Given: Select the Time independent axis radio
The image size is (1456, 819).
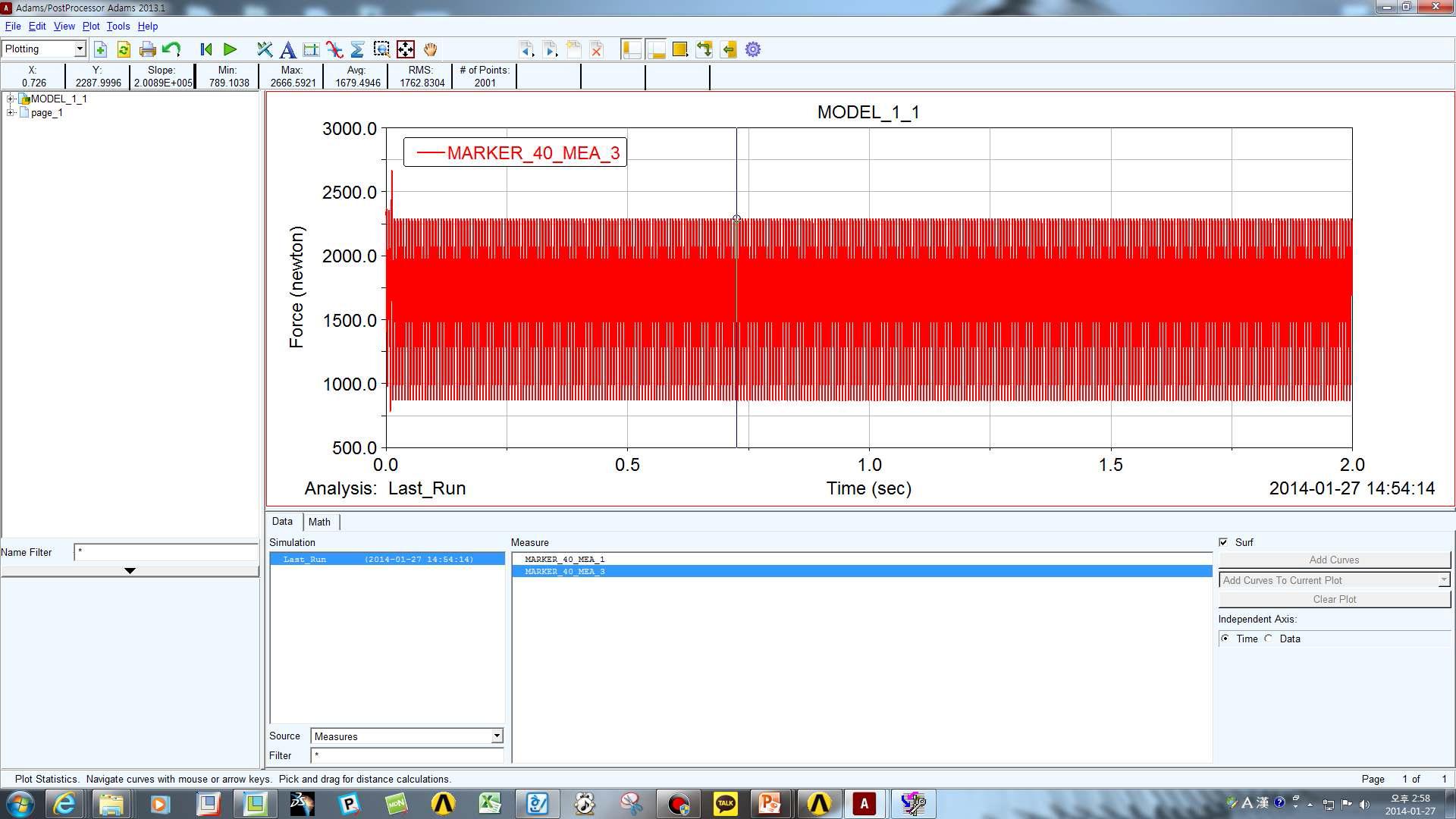Looking at the screenshot, I should [x=1225, y=639].
